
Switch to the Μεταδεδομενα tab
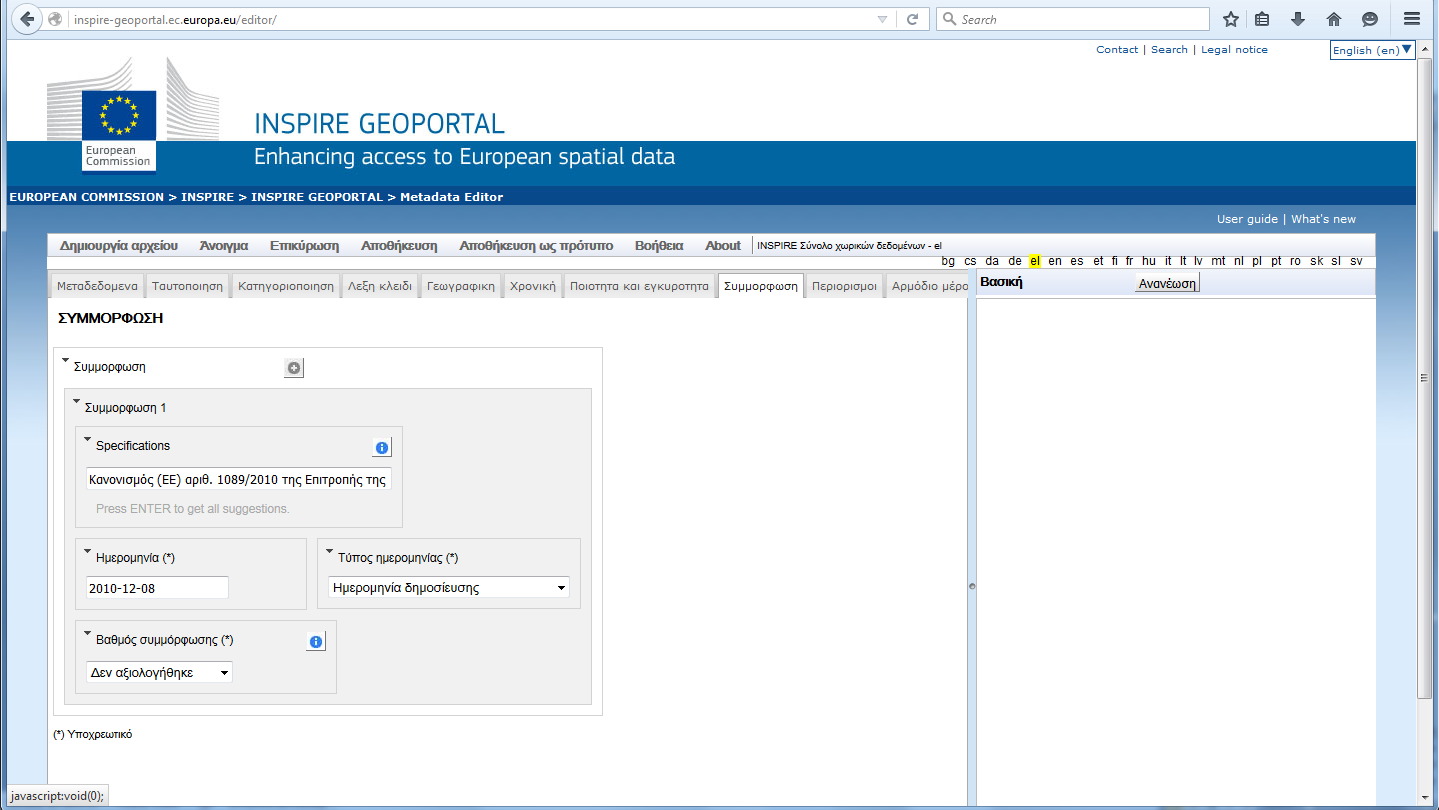pyautogui.click(x=97, y=286)
